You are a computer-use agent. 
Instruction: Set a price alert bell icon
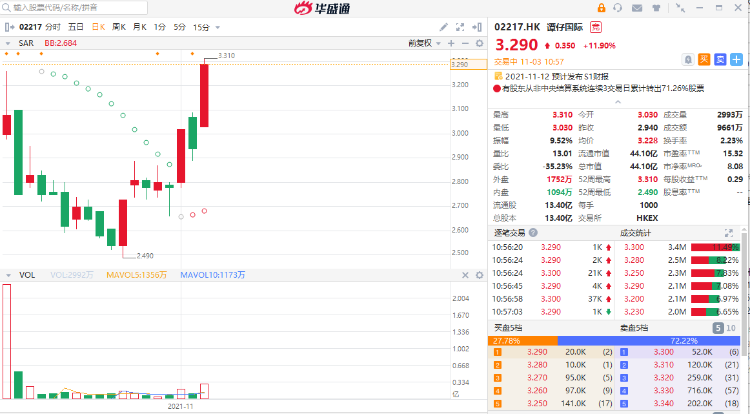coord(688,60)
